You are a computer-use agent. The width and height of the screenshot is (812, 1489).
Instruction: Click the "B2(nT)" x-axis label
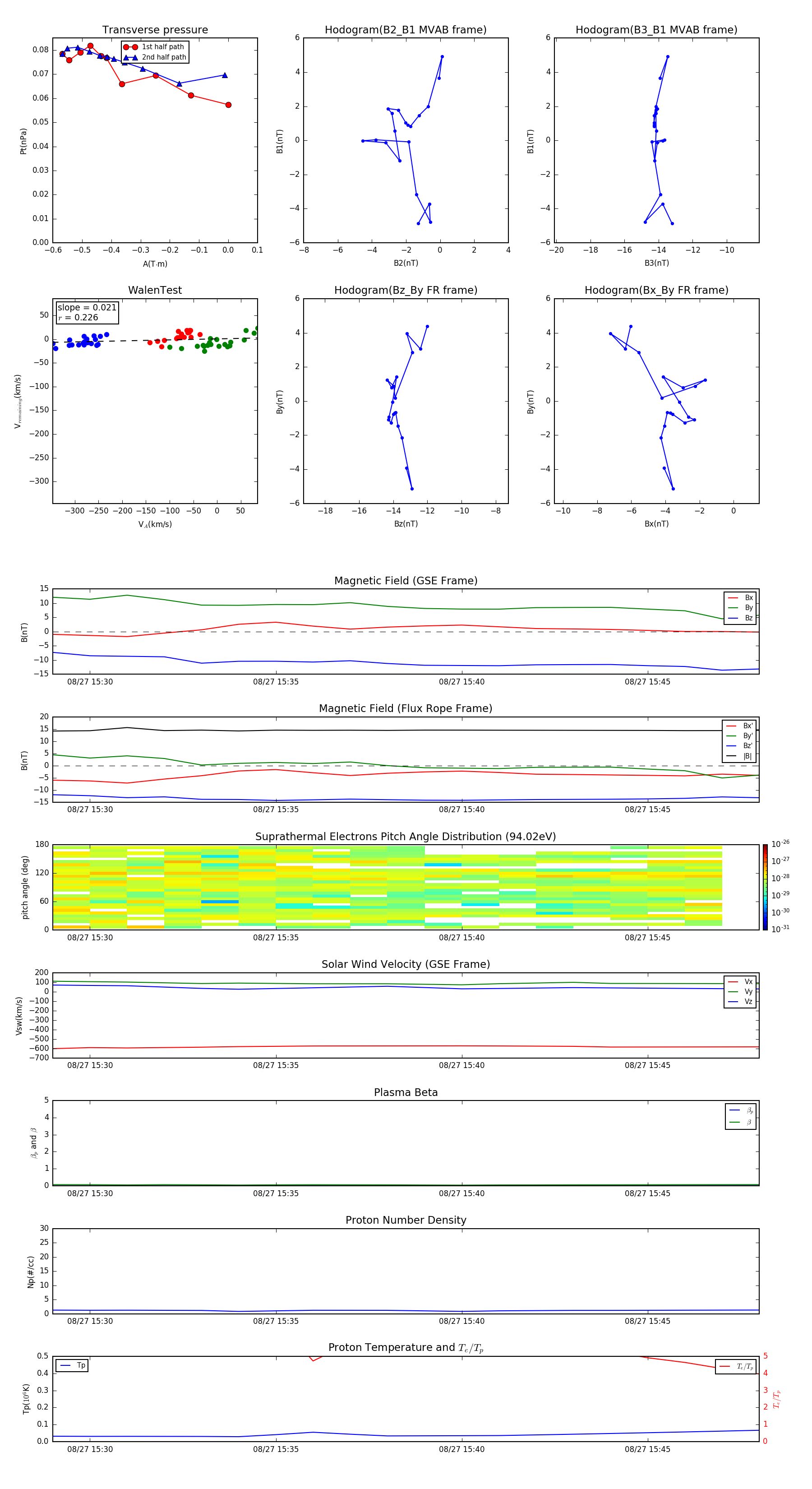(406, 263)
